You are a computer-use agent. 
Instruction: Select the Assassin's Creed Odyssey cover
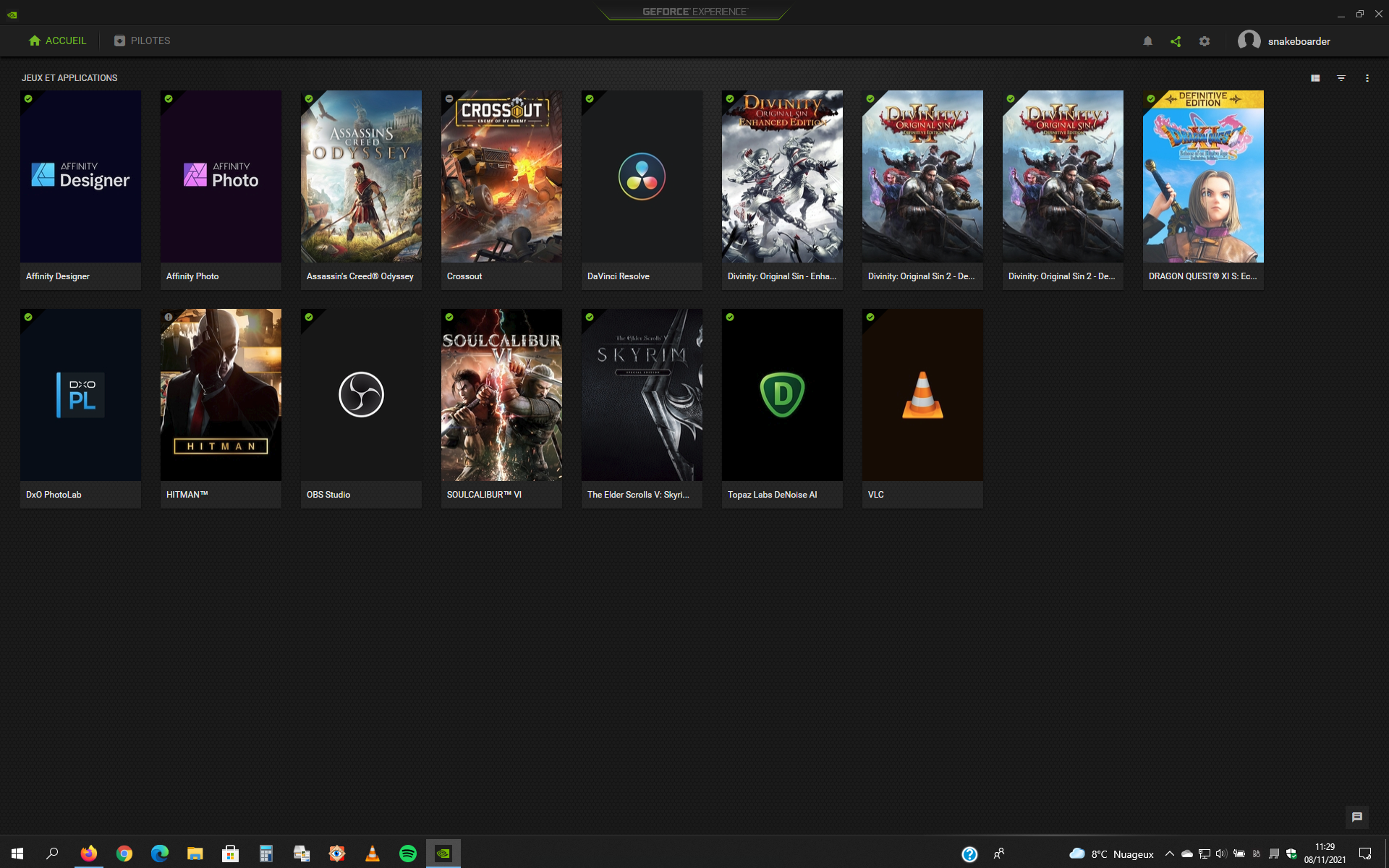(361, 176)
